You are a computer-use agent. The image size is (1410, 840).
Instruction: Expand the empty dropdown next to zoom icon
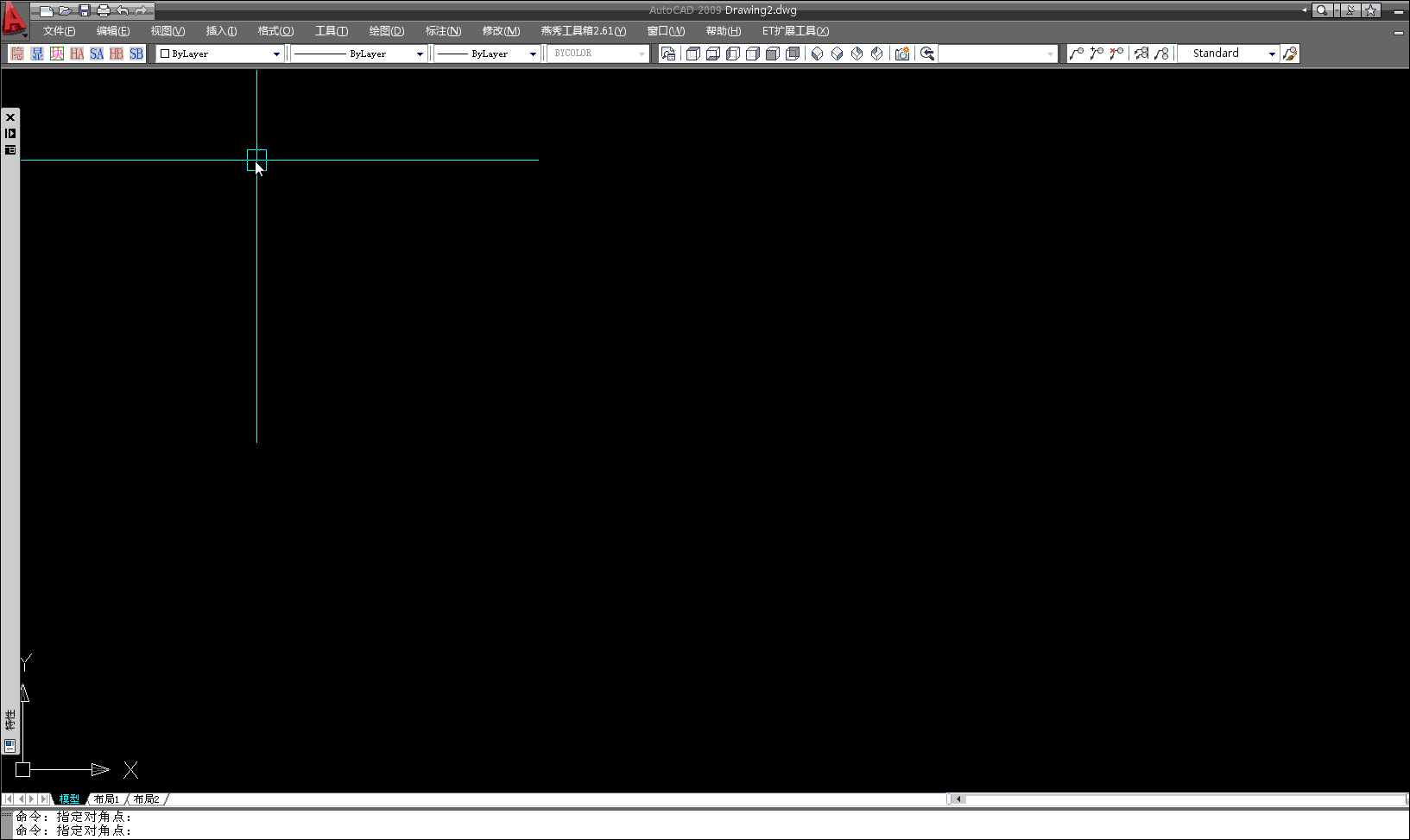(1050, 54)
